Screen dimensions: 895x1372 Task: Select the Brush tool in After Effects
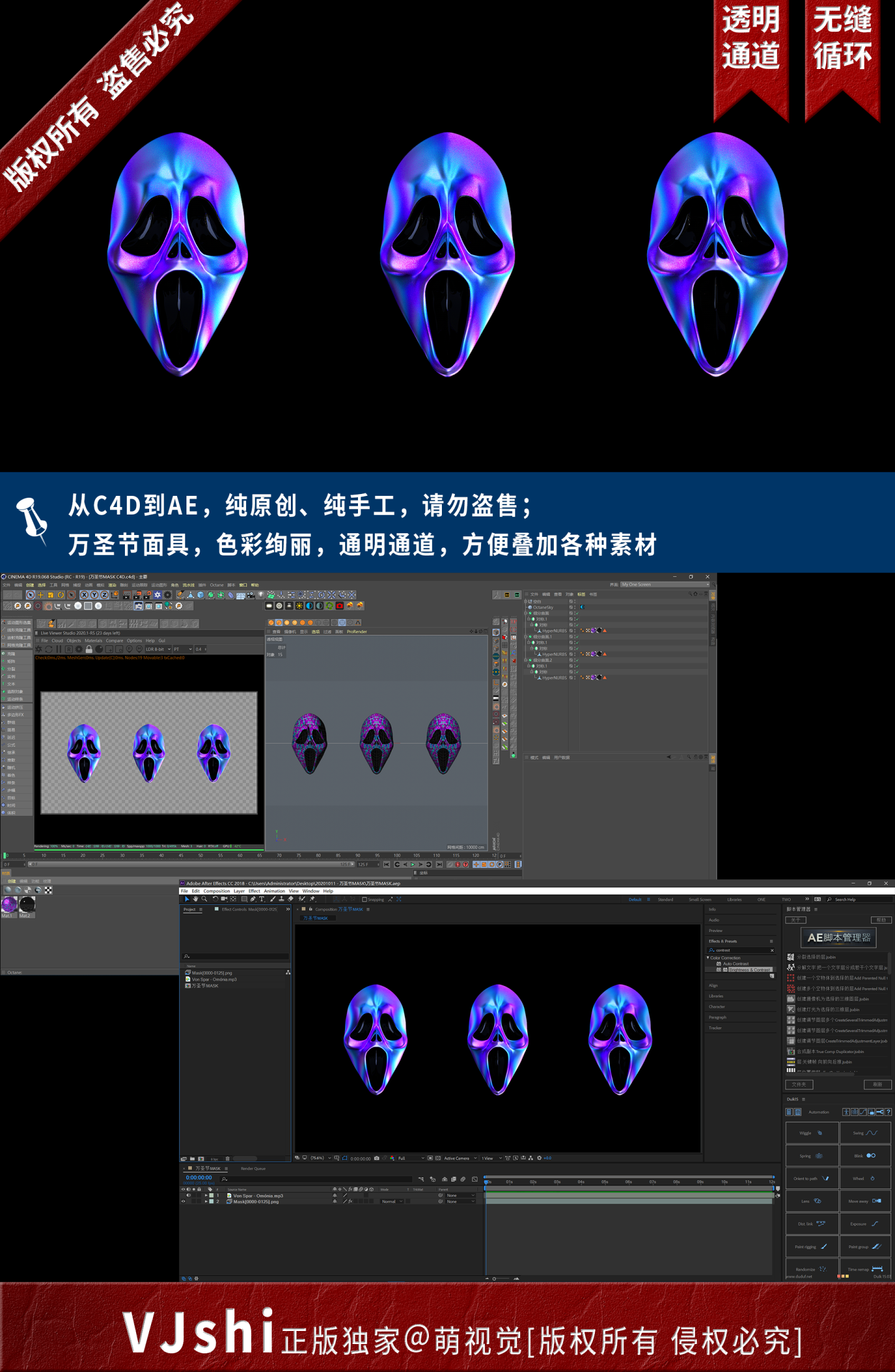(272, 899)
